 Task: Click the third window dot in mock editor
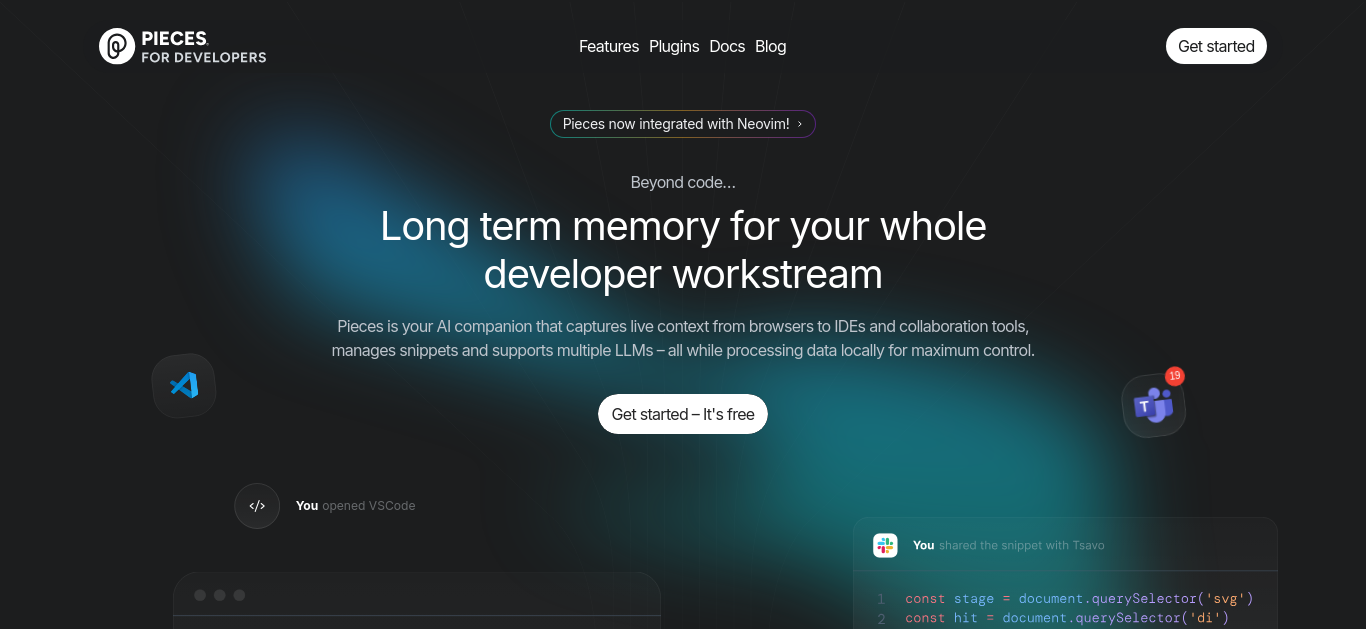coord(239,595)
